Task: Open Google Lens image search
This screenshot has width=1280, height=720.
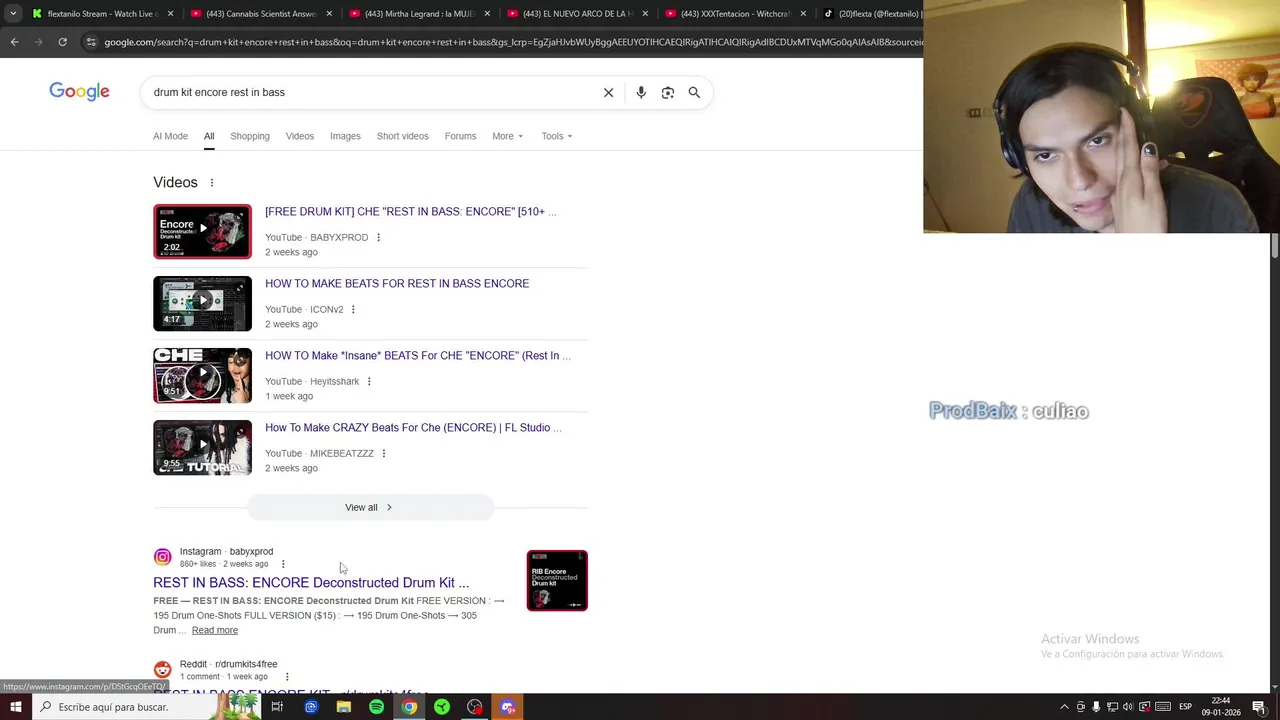Action: 667,92
